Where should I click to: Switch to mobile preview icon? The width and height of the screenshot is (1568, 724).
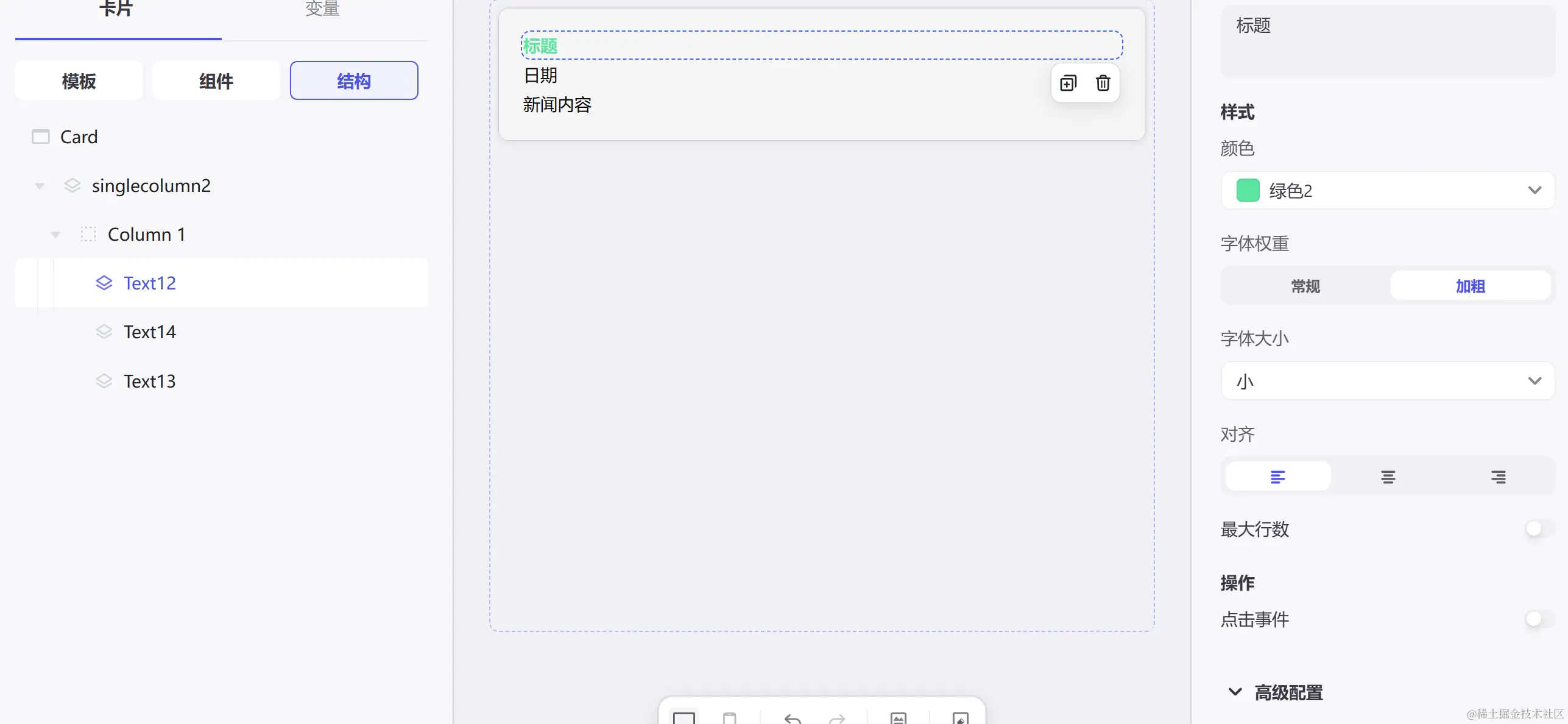(x=729, y=718)
